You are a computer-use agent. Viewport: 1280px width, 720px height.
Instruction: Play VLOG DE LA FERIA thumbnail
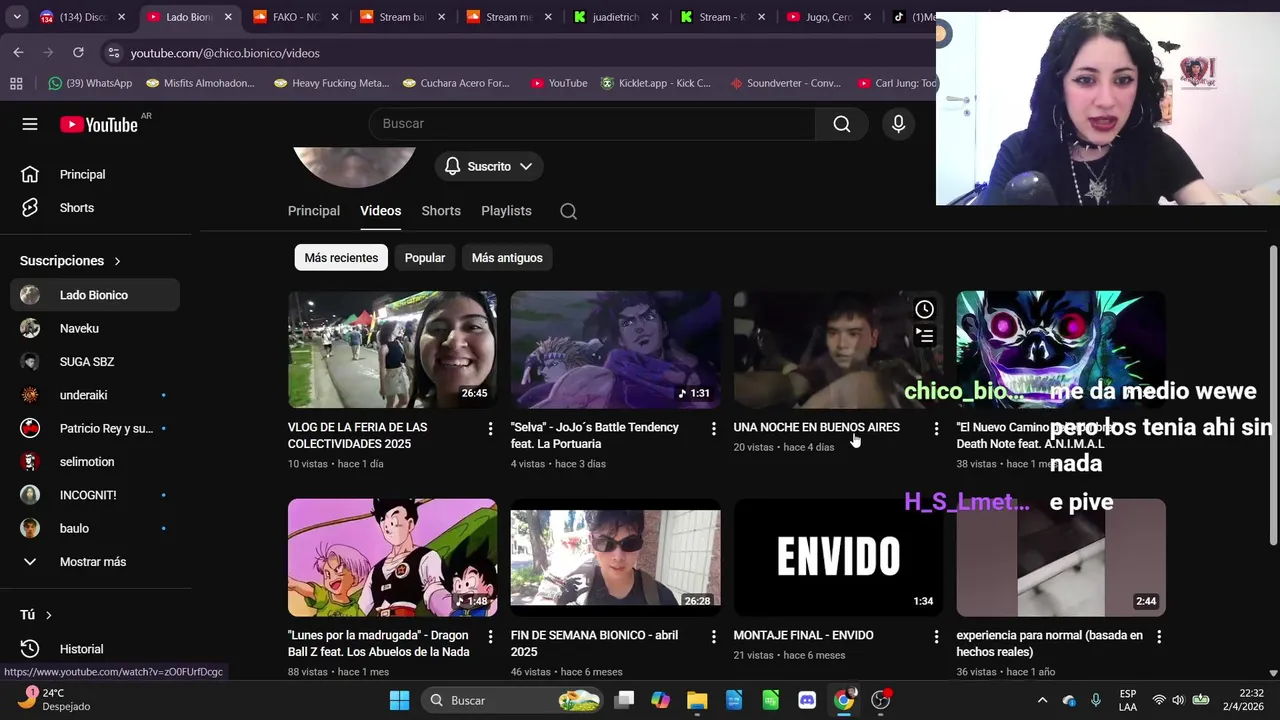tap(392, 349)
